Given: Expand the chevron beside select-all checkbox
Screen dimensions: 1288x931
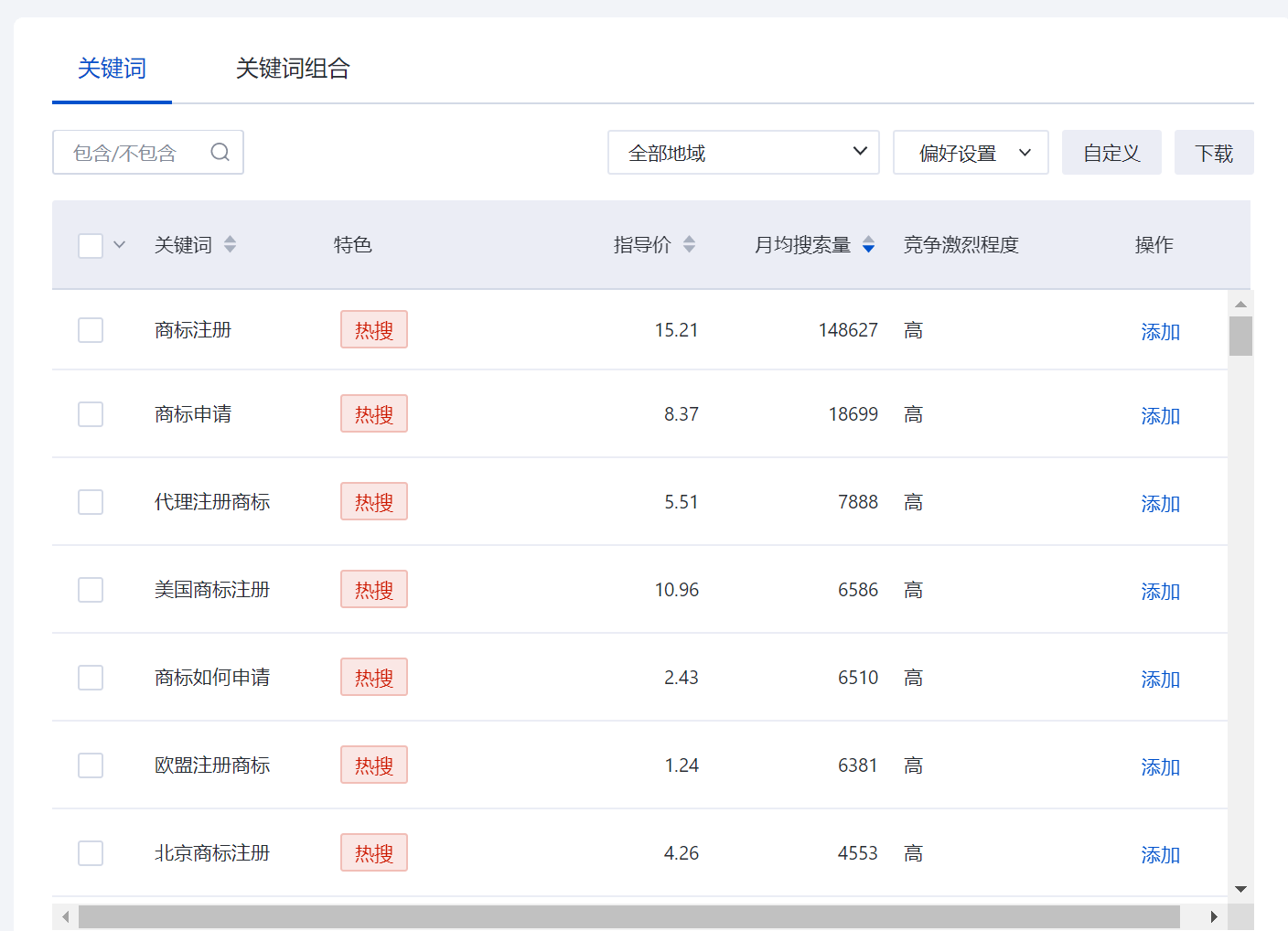Looking at the screenshot, I should [119, 245].
